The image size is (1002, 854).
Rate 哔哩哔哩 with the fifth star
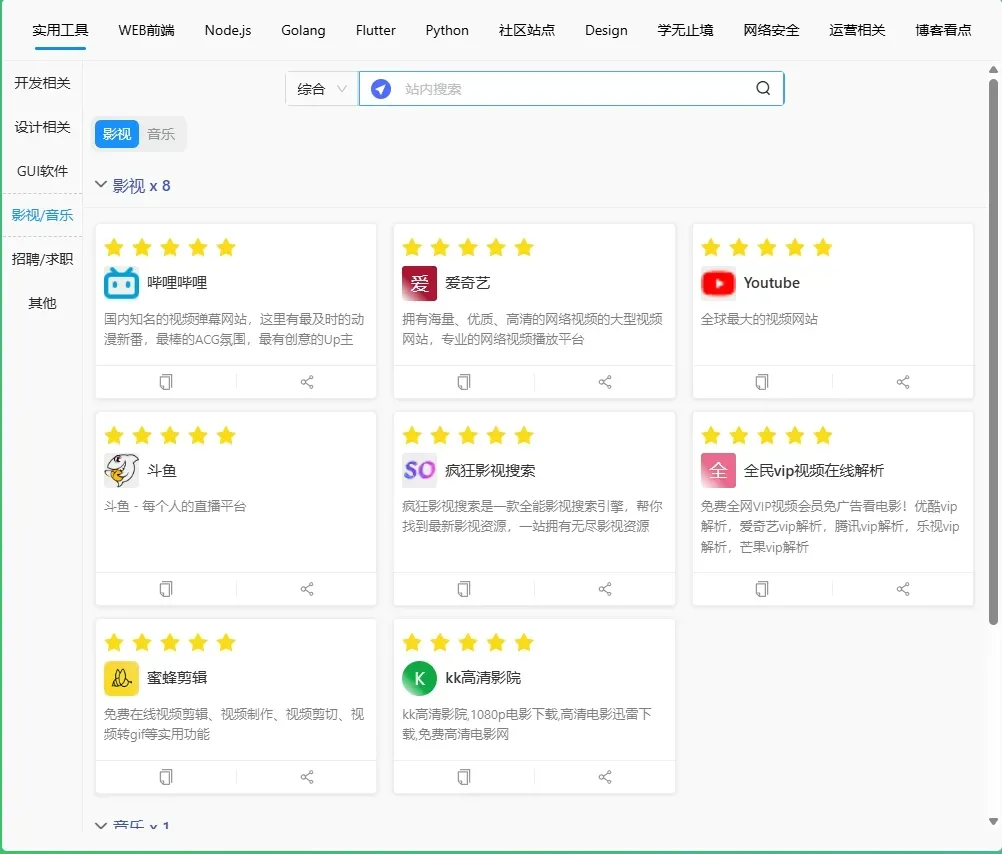point(226,247)
